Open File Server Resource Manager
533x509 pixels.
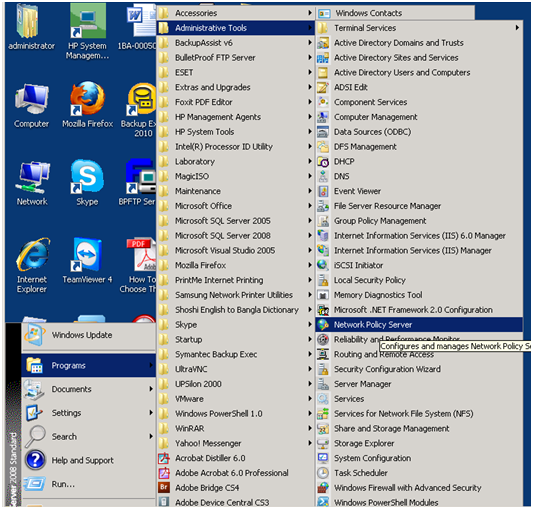419,206
